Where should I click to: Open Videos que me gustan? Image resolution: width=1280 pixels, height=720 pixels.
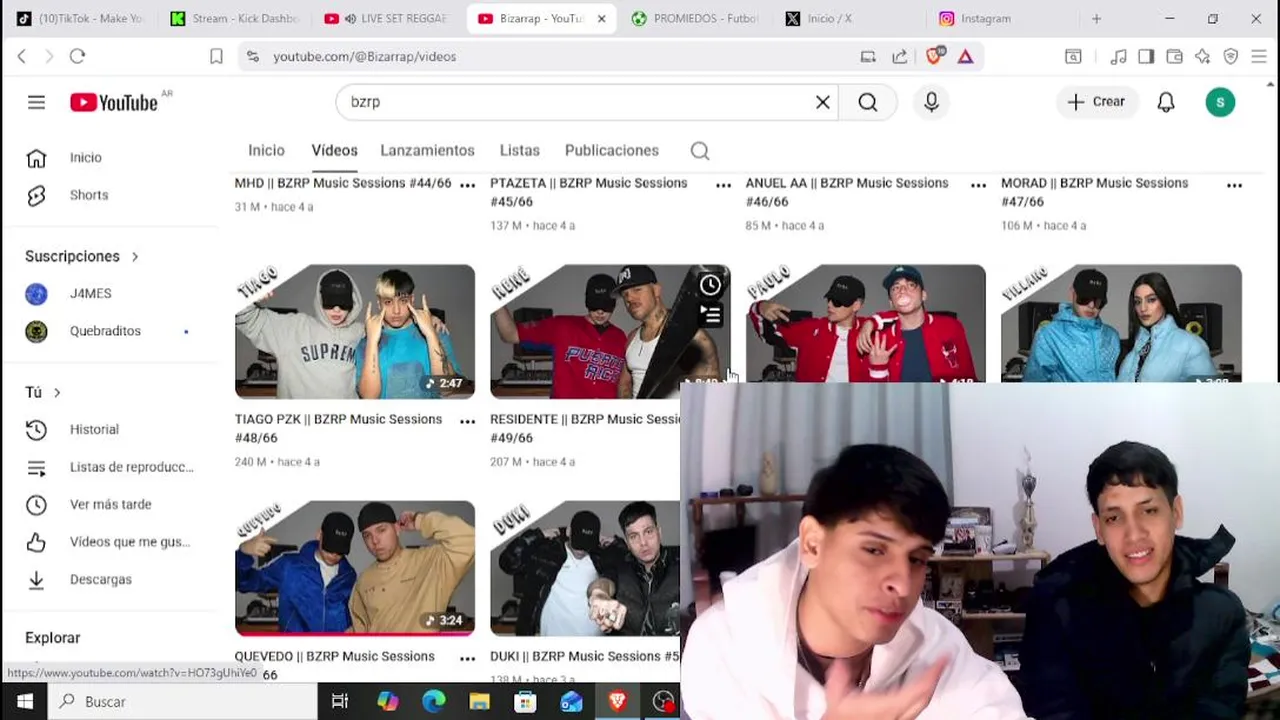(110, 542)
